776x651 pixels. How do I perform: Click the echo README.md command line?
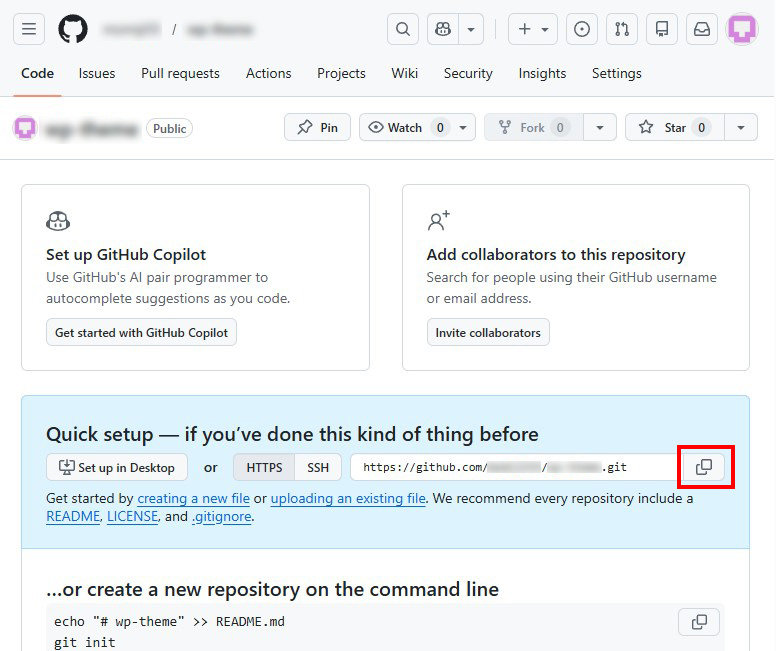coord(169,621)
